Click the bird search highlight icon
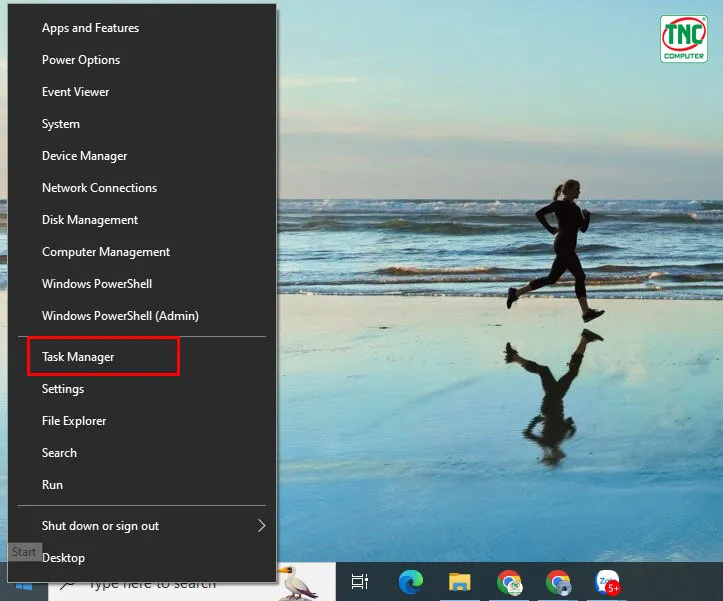This screenshot has width=723, height=601. tap(298, 583)
